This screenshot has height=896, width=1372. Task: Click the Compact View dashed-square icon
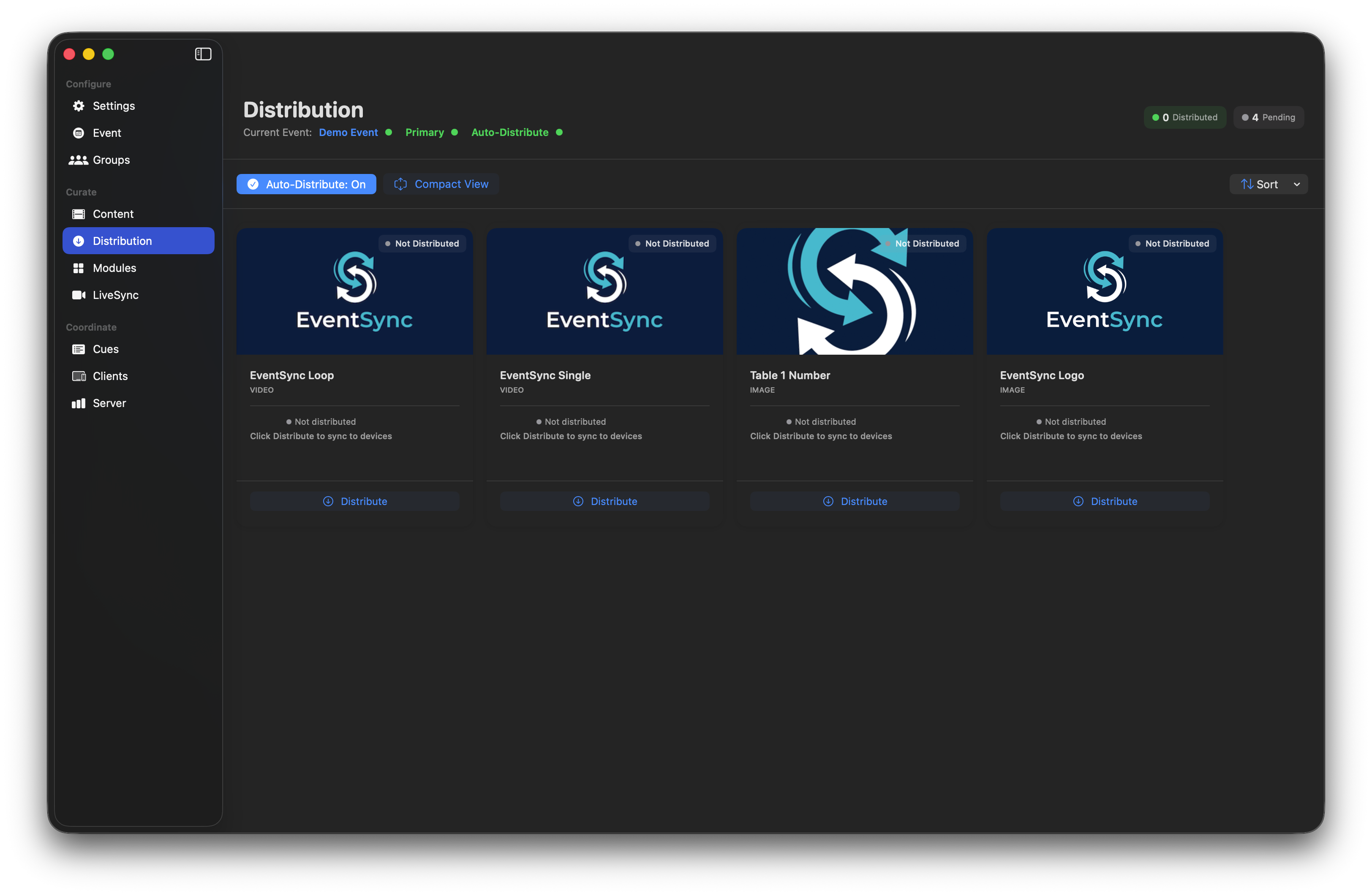tap(400, 185)
